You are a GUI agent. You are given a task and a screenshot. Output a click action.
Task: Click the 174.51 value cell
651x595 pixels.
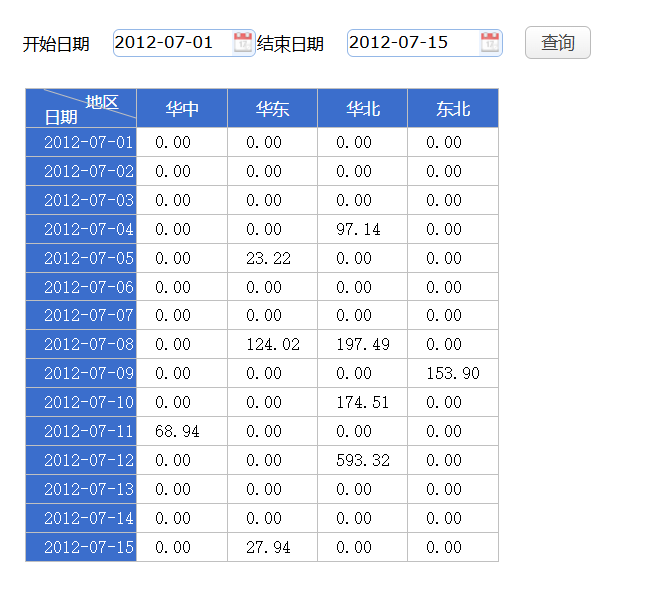(x=362, y=402)
